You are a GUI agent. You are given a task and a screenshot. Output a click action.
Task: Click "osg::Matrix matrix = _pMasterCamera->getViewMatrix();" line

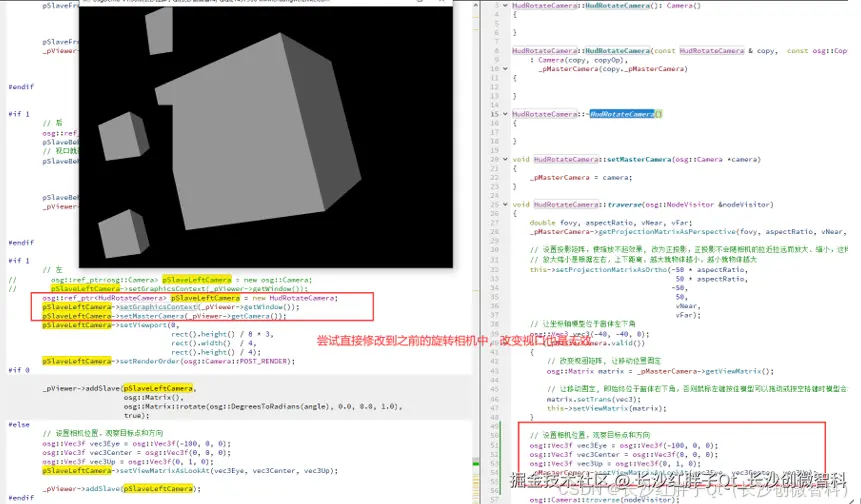(660, 371)
